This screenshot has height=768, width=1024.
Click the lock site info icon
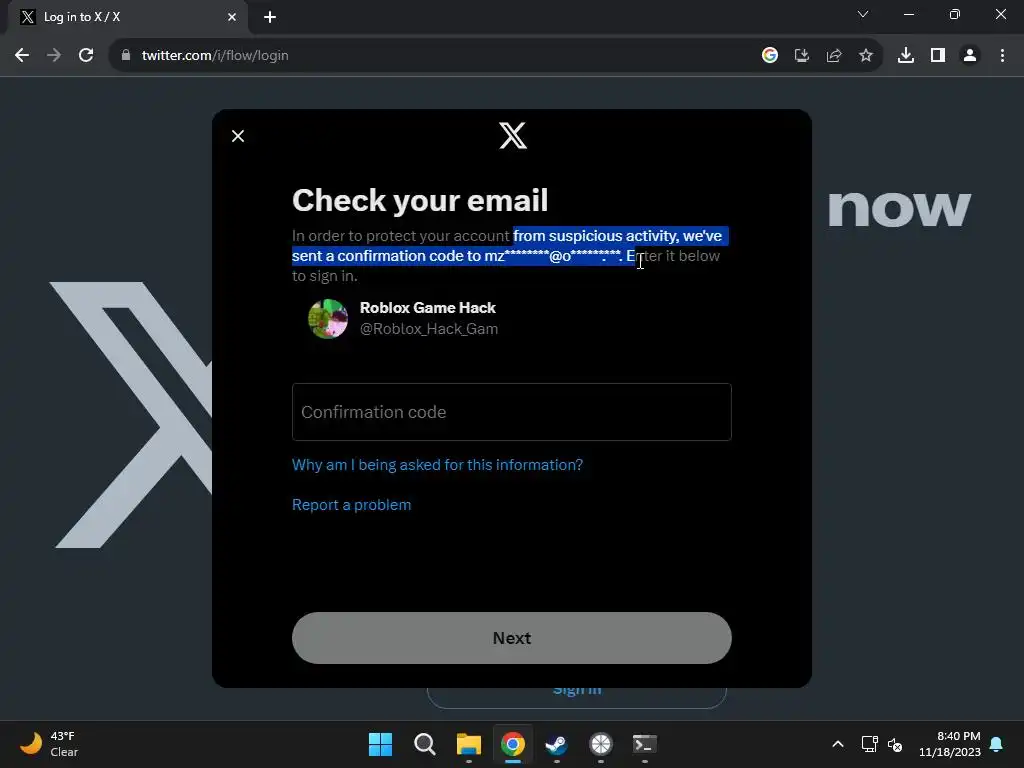point(125,56)
